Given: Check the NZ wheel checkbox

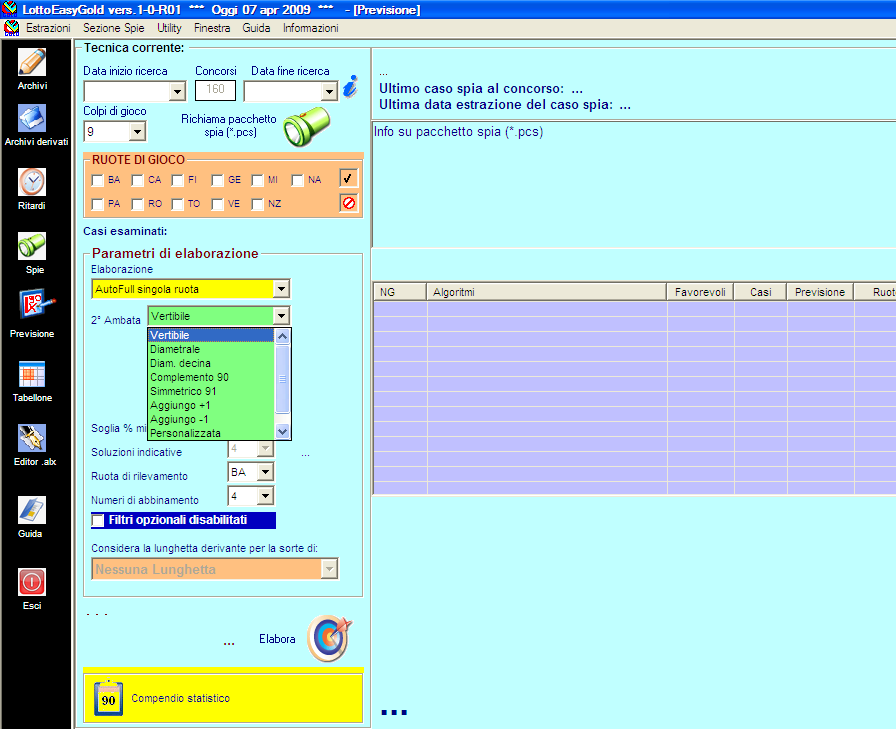Looking at the screenshot, I should click(258, 205).
